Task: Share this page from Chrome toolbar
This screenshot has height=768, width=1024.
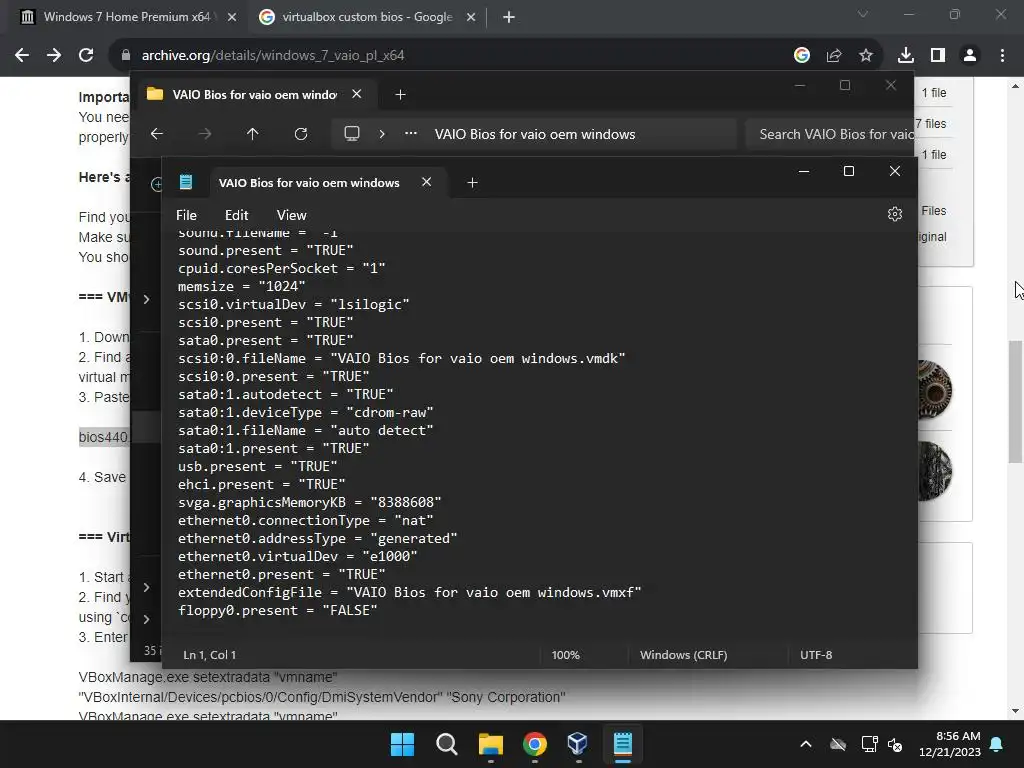Action: tap(834, 56)
